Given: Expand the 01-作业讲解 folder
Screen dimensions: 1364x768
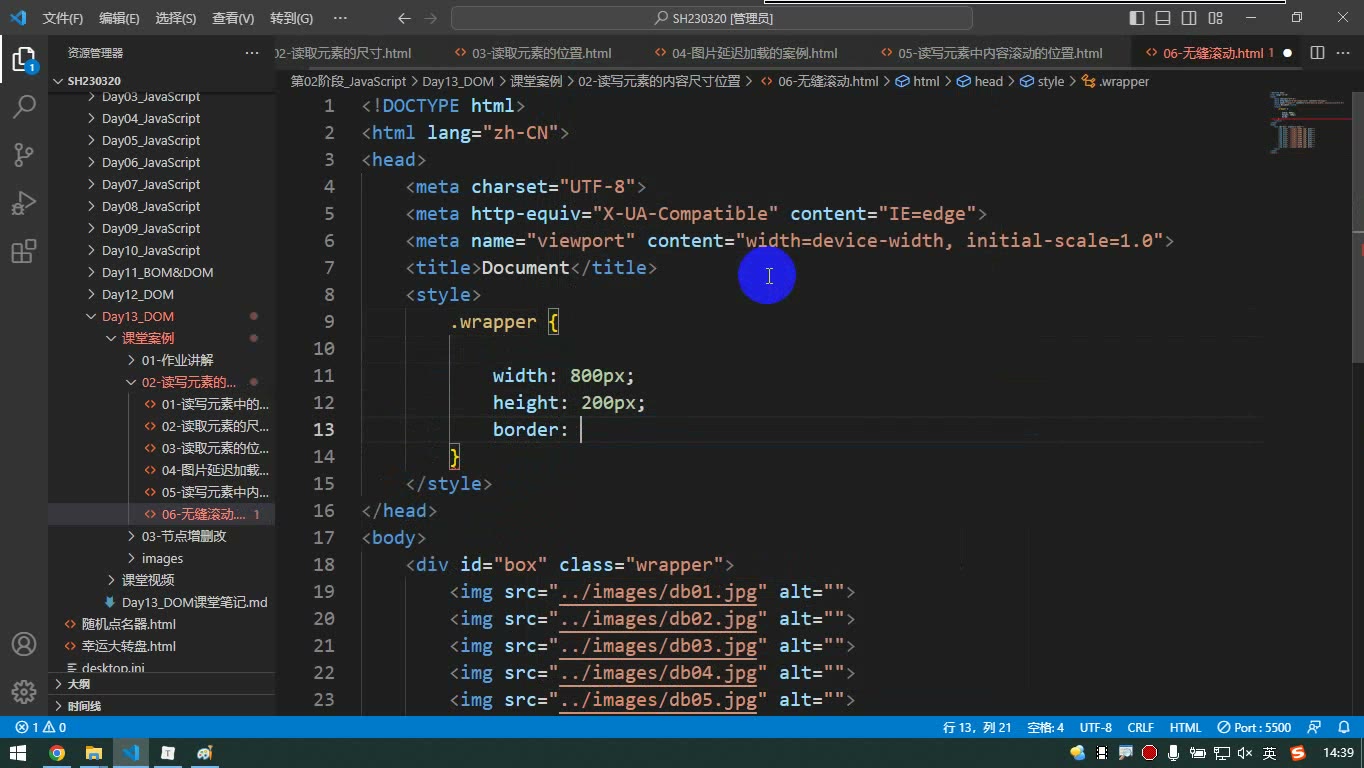Looking at the screenshot, I should tap(161, 360).
